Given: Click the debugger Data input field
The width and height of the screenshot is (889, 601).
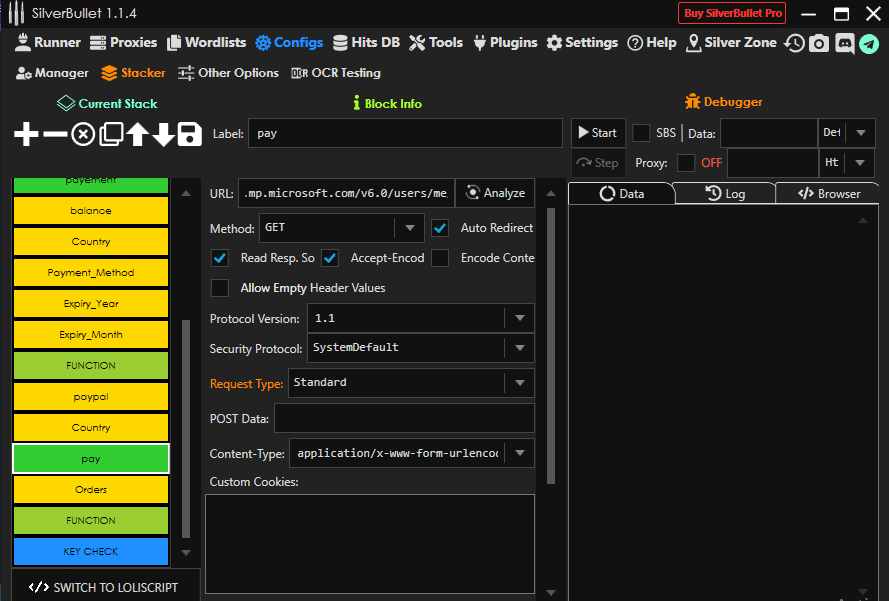Looking at the screenshot, I should pos(769,133).
